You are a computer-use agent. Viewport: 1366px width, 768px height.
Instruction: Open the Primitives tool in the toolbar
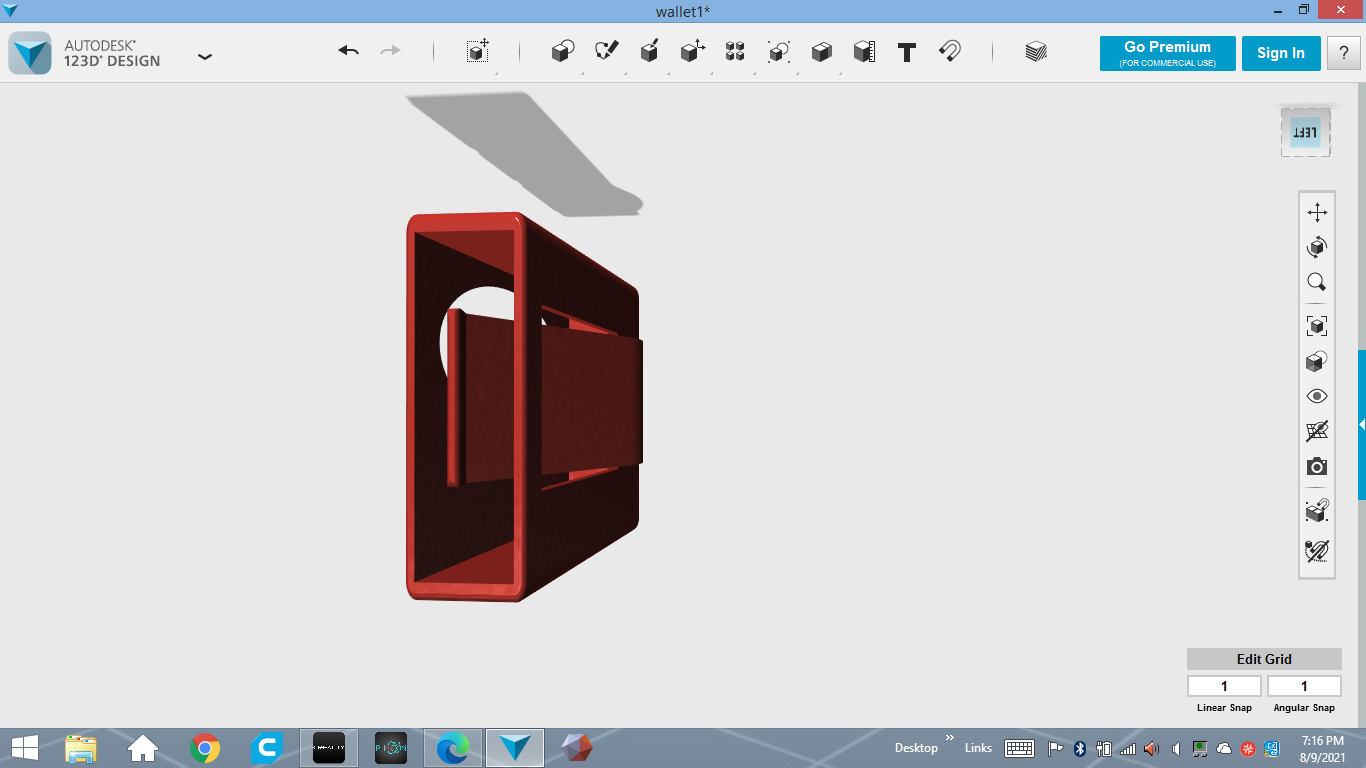[563, 52]
